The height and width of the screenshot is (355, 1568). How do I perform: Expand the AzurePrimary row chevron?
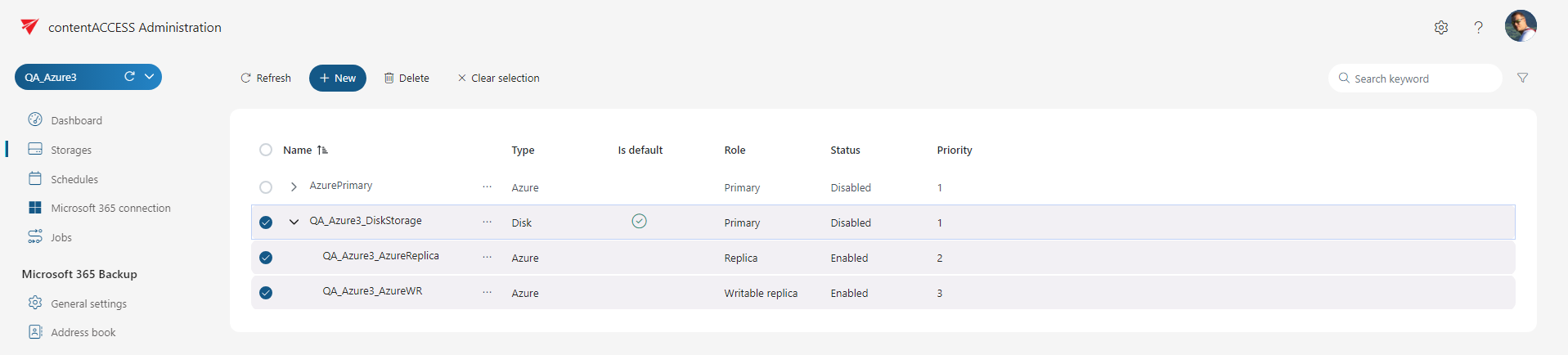tap(294, 187)
